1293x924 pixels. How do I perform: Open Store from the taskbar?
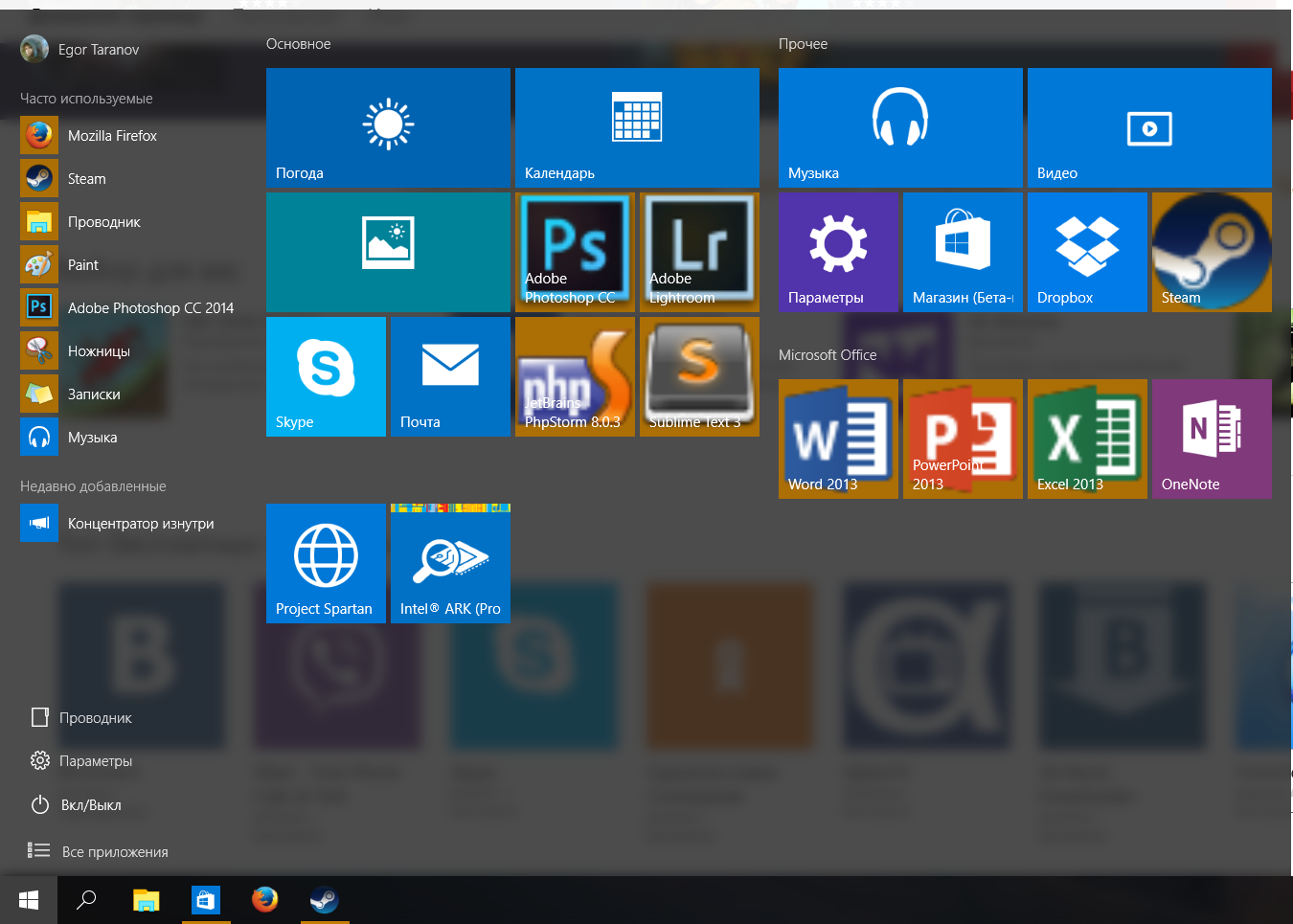[206, 900]
